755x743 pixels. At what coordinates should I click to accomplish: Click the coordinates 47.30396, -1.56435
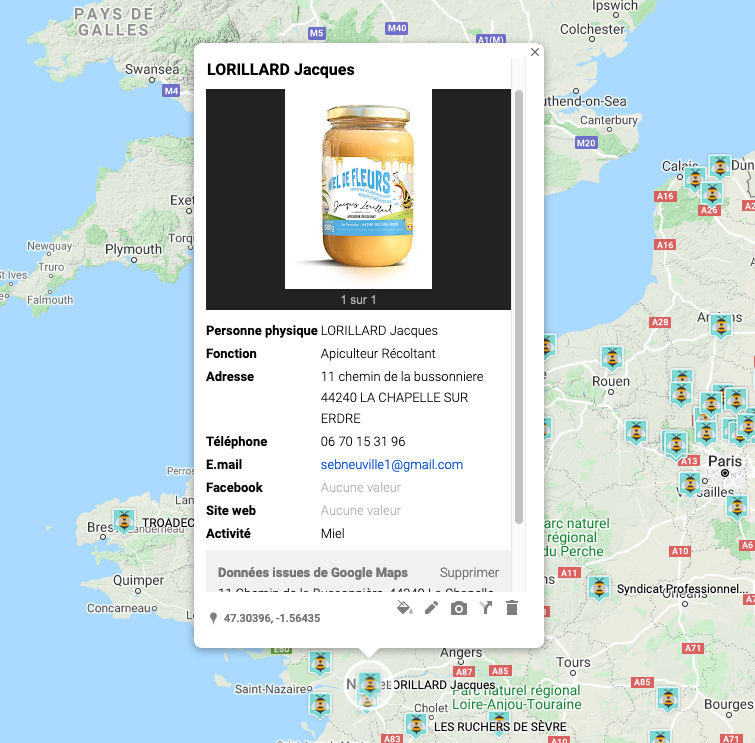click(272, 618)
